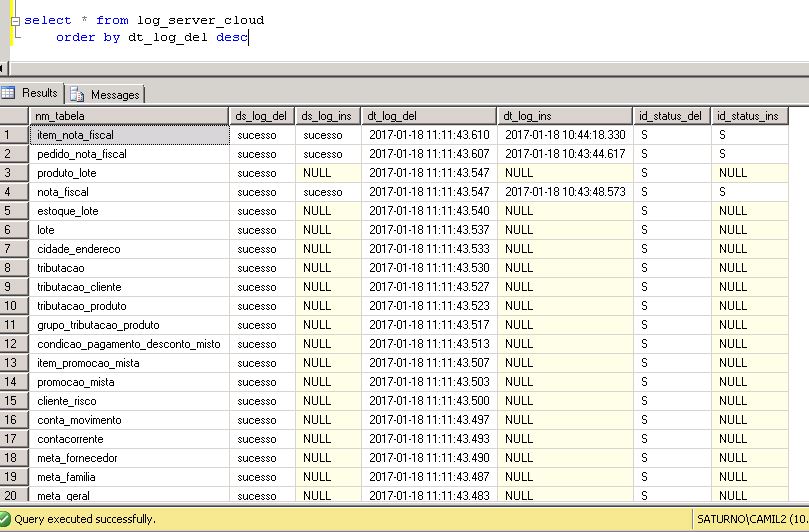
Task: Click timestamp 2017-01-18 11:11:43.483
Action: (x=429, y=495)
